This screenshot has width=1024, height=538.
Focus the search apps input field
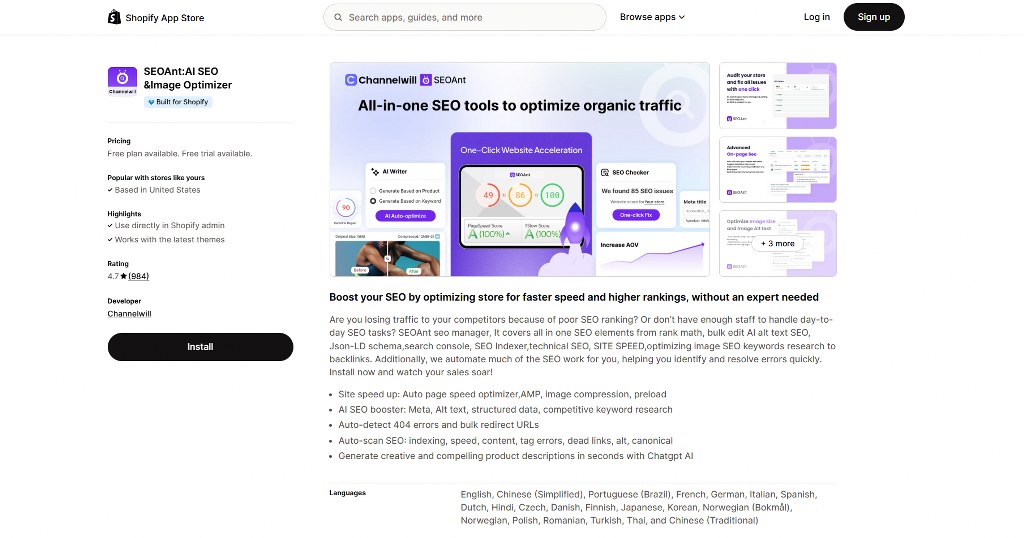(464, 18)
